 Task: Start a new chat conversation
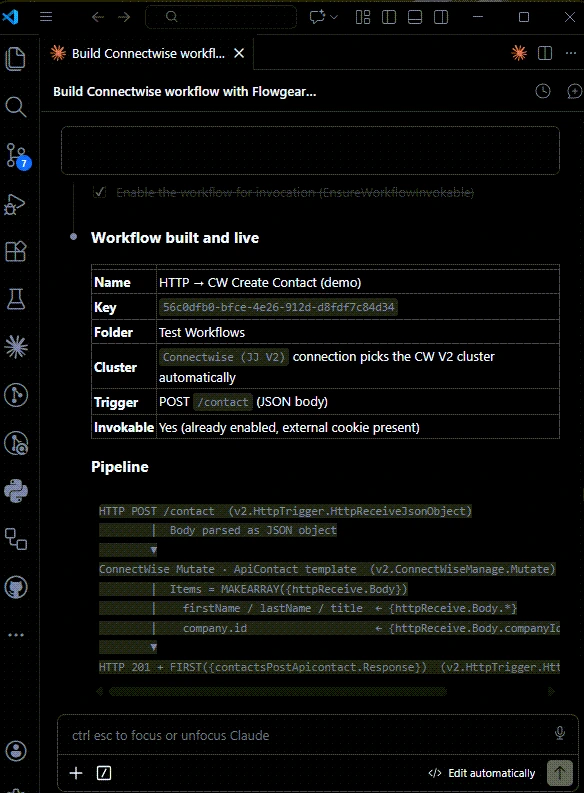574,92
